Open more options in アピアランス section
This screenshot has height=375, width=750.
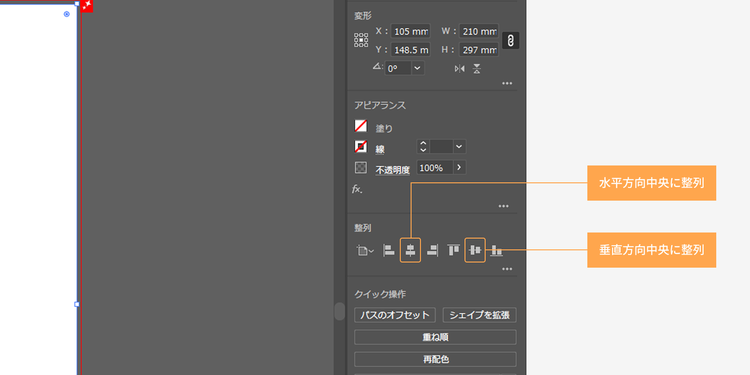click(503, 206)
